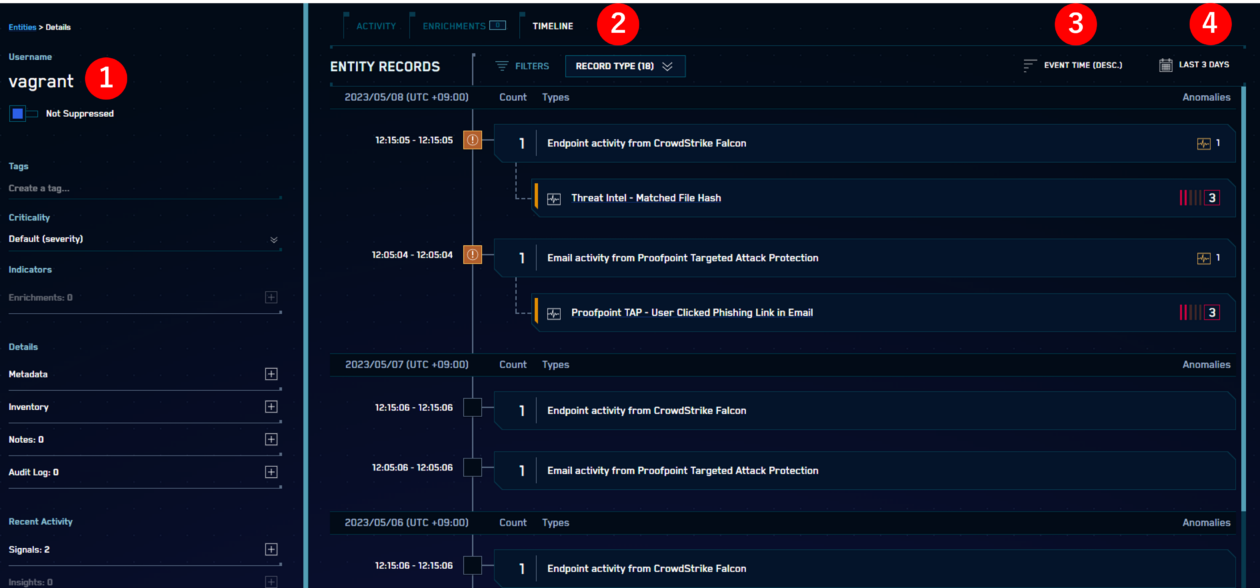Open the Record Type (18) dropdown
Image resolution: width=1260 pixels, height=588 pixels.
[625, 66]
